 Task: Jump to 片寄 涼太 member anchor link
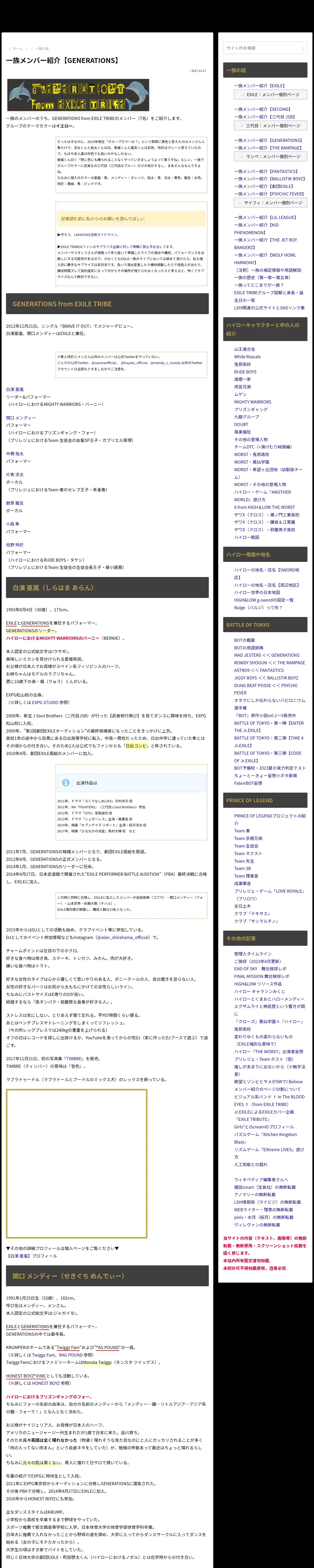pos(15,475)
